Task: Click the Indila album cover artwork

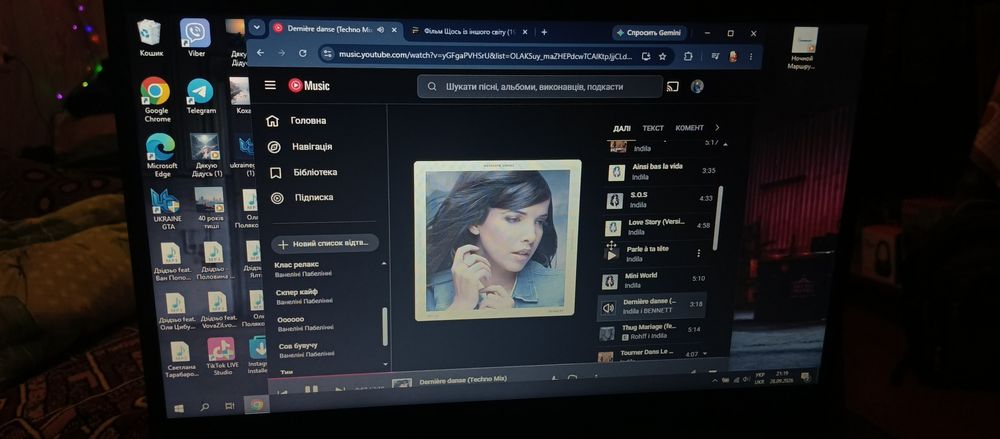Action: (497, 239)
